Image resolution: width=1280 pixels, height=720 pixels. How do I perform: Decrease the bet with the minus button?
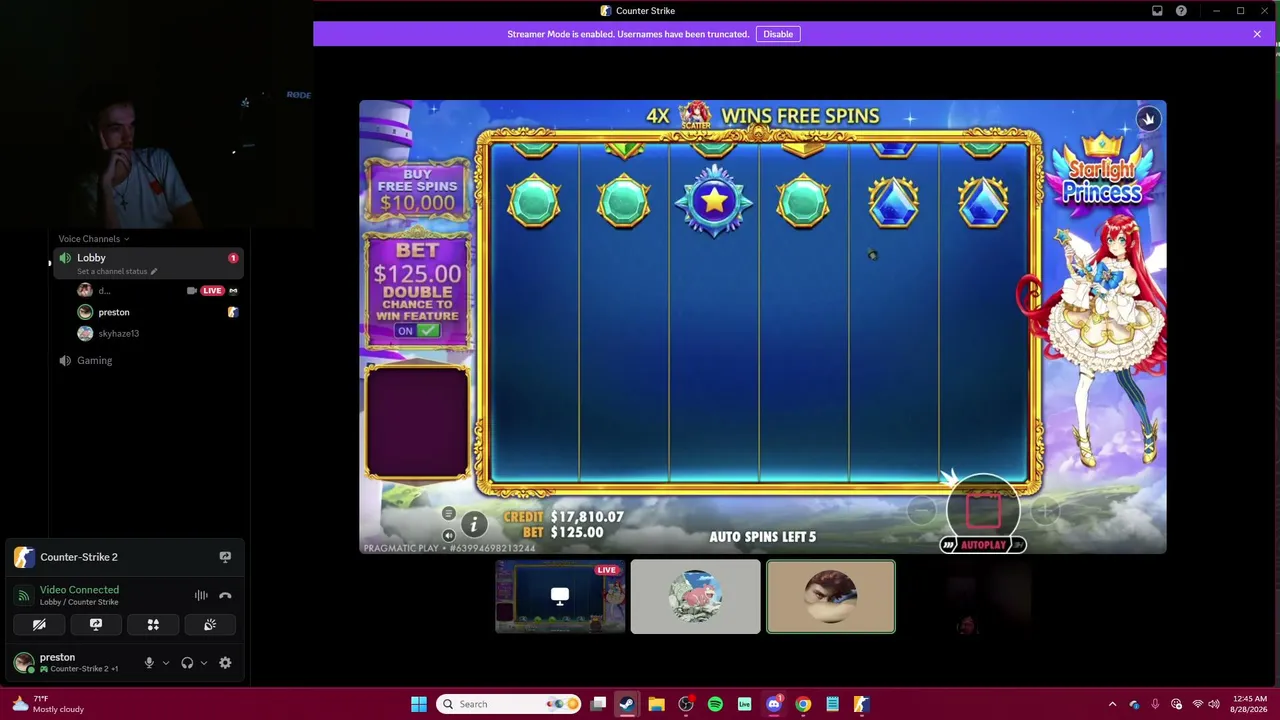922,512
